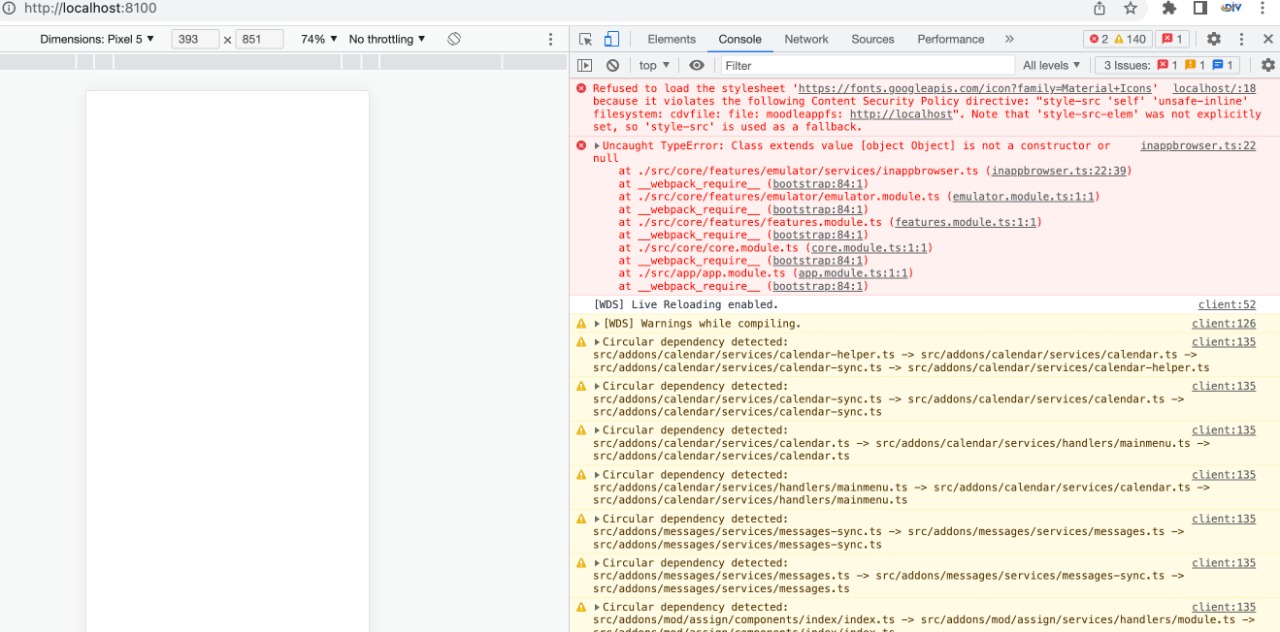Open the client:52 source link
The image size is (1280, 632).
[1227, 305]
